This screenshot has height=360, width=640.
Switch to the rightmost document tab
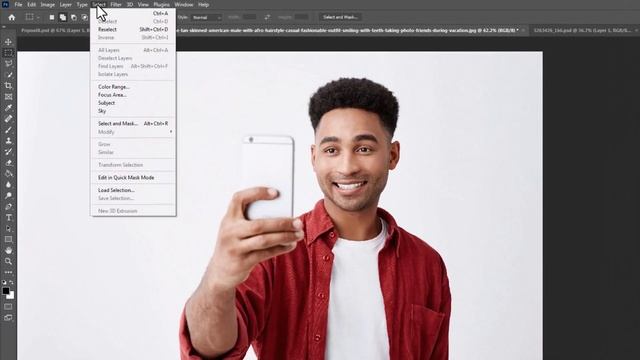pos(584,30)
